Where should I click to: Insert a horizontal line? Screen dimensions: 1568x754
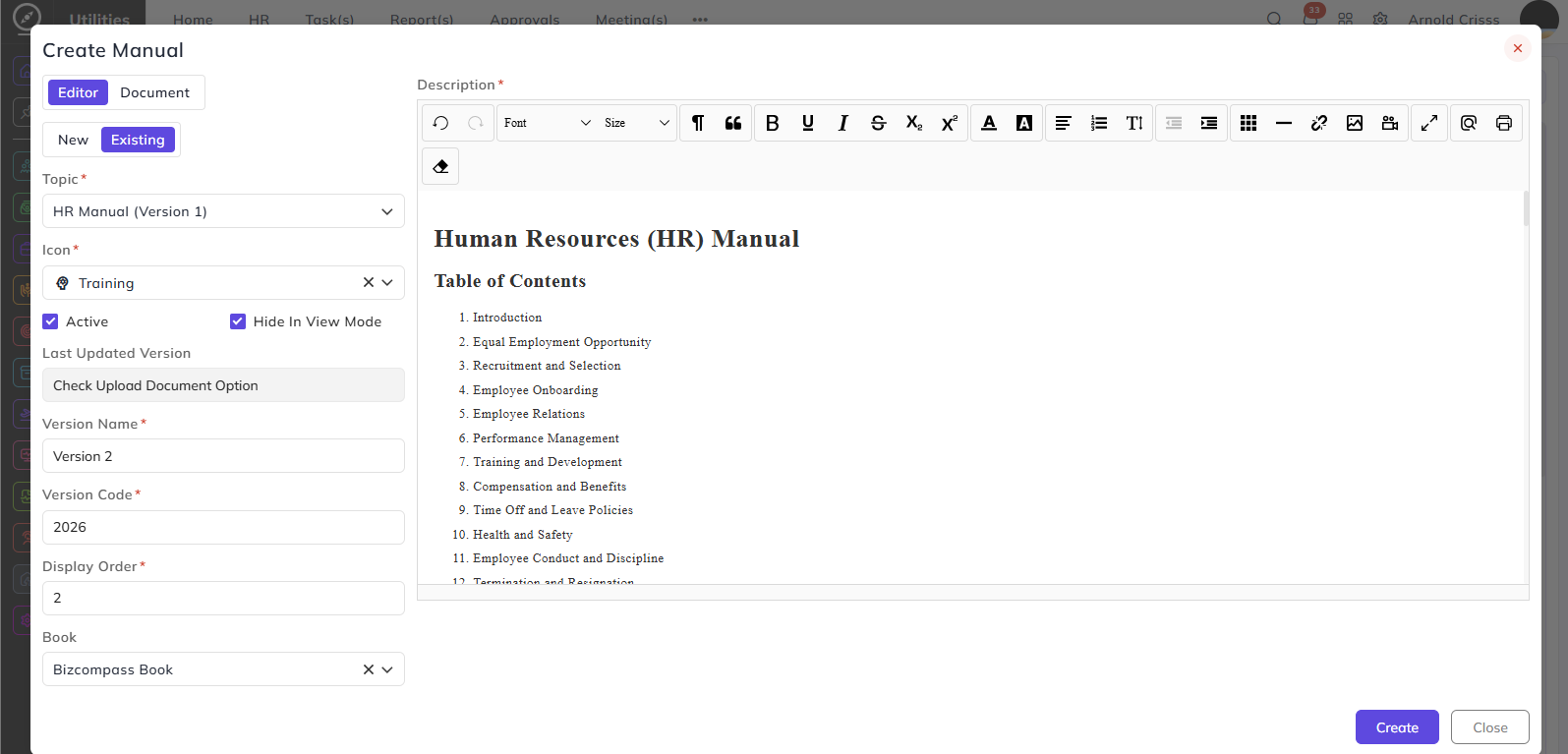pyautogui.click(x=1284, y=123)
